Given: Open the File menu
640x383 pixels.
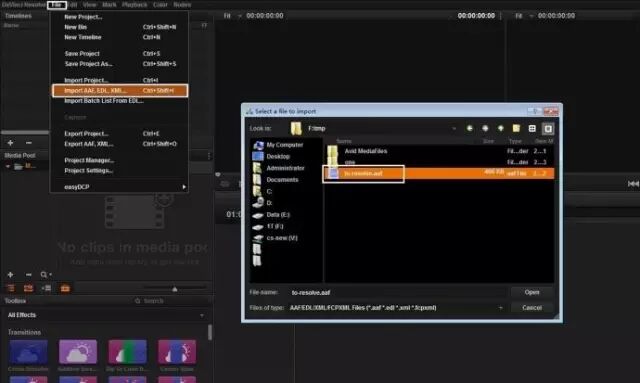Looking at the screenshot, I should point(57,5).
